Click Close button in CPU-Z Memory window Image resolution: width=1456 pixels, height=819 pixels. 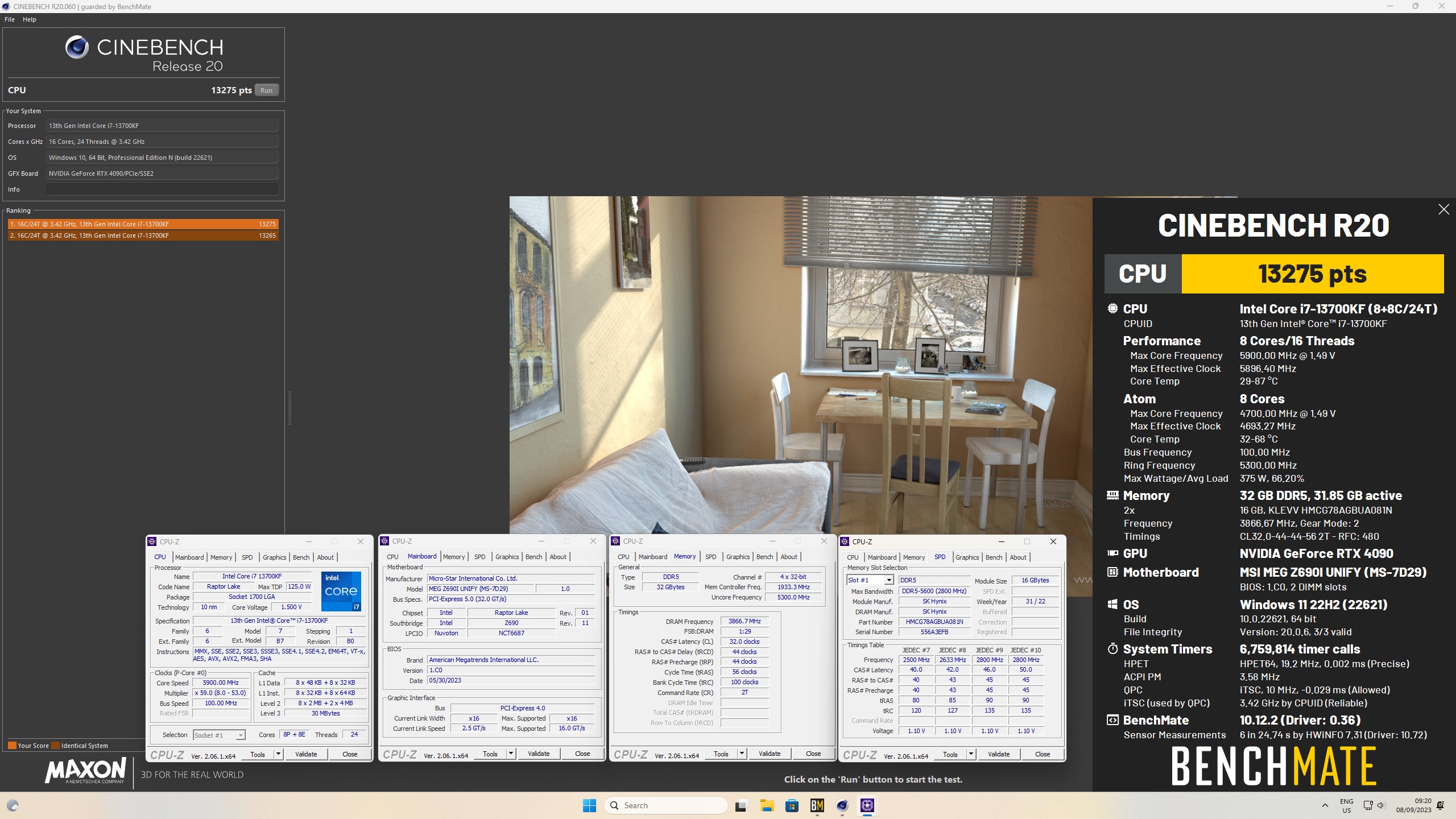click(x=813, y=754)
